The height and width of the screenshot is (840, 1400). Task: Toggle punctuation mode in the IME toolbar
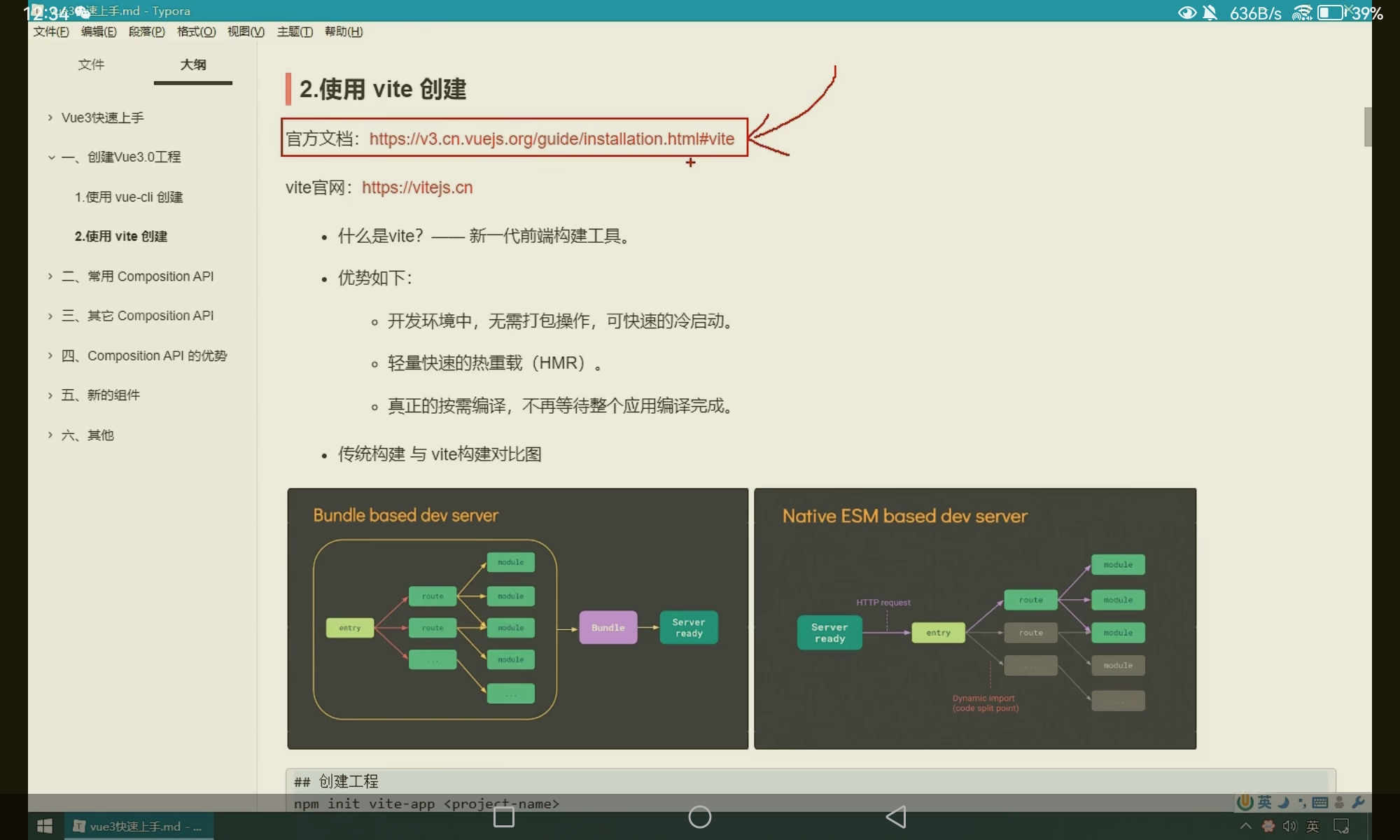1302,802
